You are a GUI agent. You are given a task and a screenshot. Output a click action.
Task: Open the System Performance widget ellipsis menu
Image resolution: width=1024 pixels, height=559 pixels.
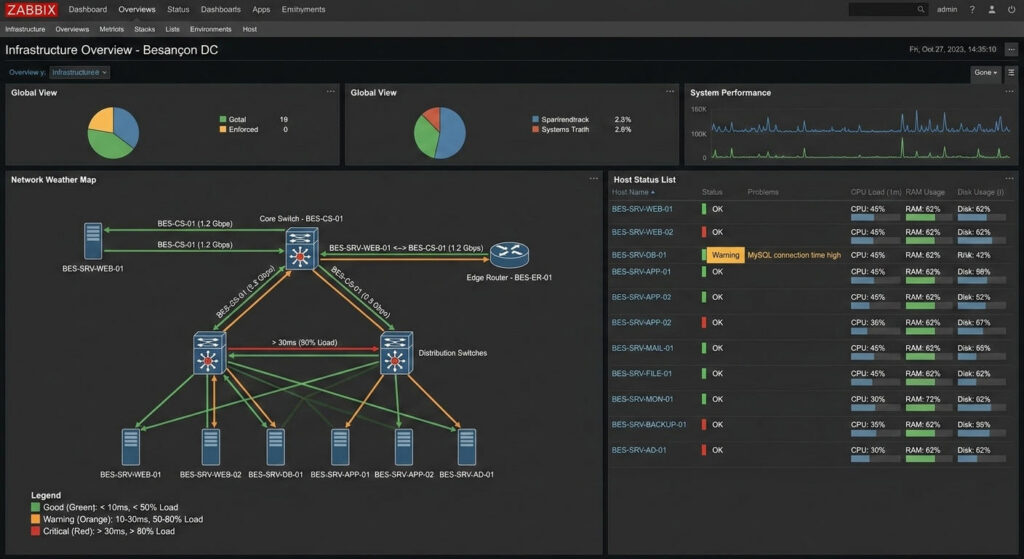[1009, 92]
